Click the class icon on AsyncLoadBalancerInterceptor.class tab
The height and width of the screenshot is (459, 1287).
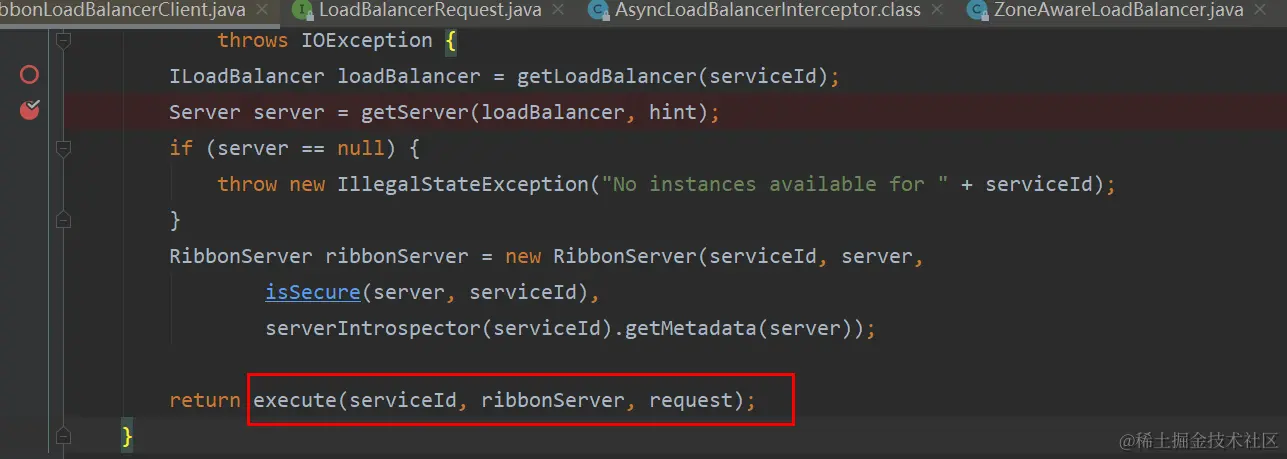coord(598,11)
